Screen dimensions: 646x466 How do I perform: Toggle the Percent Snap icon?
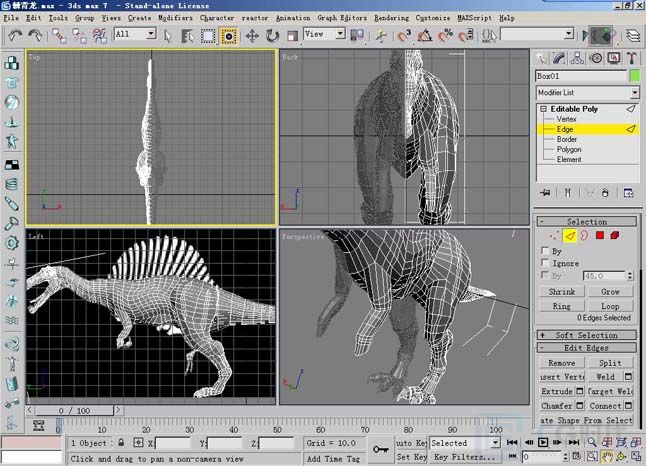click(445, 36)
